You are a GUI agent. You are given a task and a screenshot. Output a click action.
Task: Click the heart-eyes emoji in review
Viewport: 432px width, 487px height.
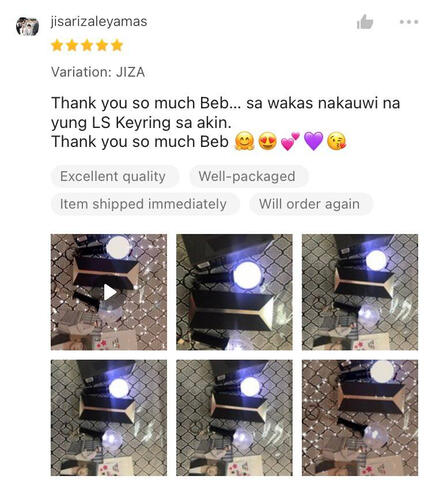click(268, 141)
